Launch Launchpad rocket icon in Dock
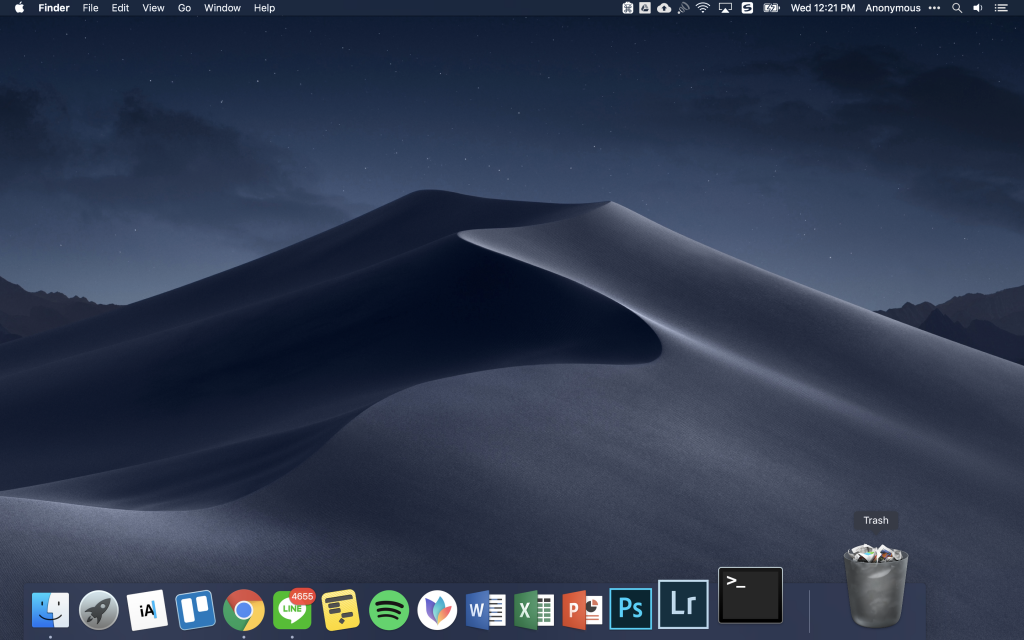The width and height of the screenshot is (1024, 640). tap(99, 610)
